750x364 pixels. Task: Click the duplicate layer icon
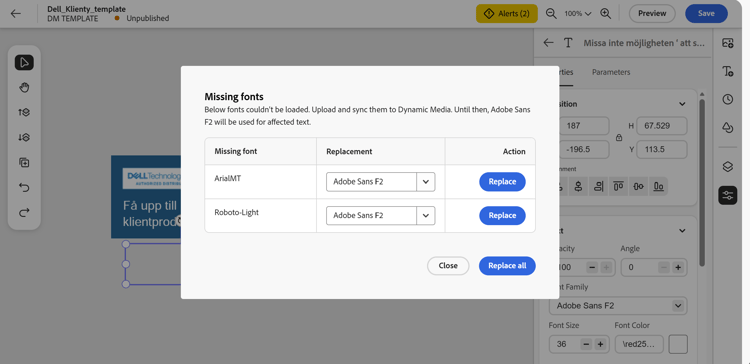[24, 163]
